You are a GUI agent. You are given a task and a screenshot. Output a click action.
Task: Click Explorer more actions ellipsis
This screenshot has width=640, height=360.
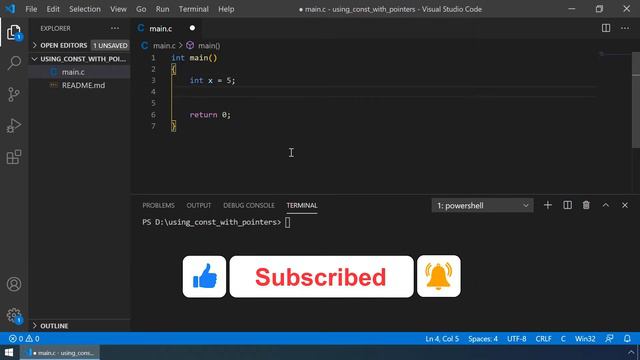[115, 28]
